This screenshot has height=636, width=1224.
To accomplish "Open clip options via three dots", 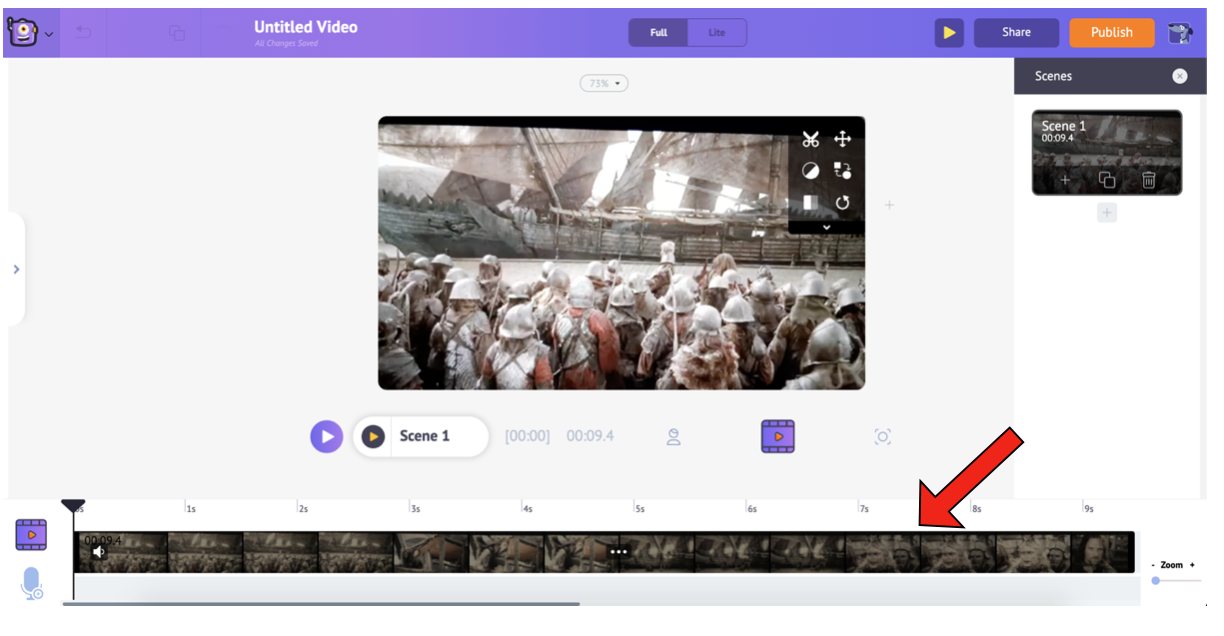I will pyautogui.click(x=619, y=552).
